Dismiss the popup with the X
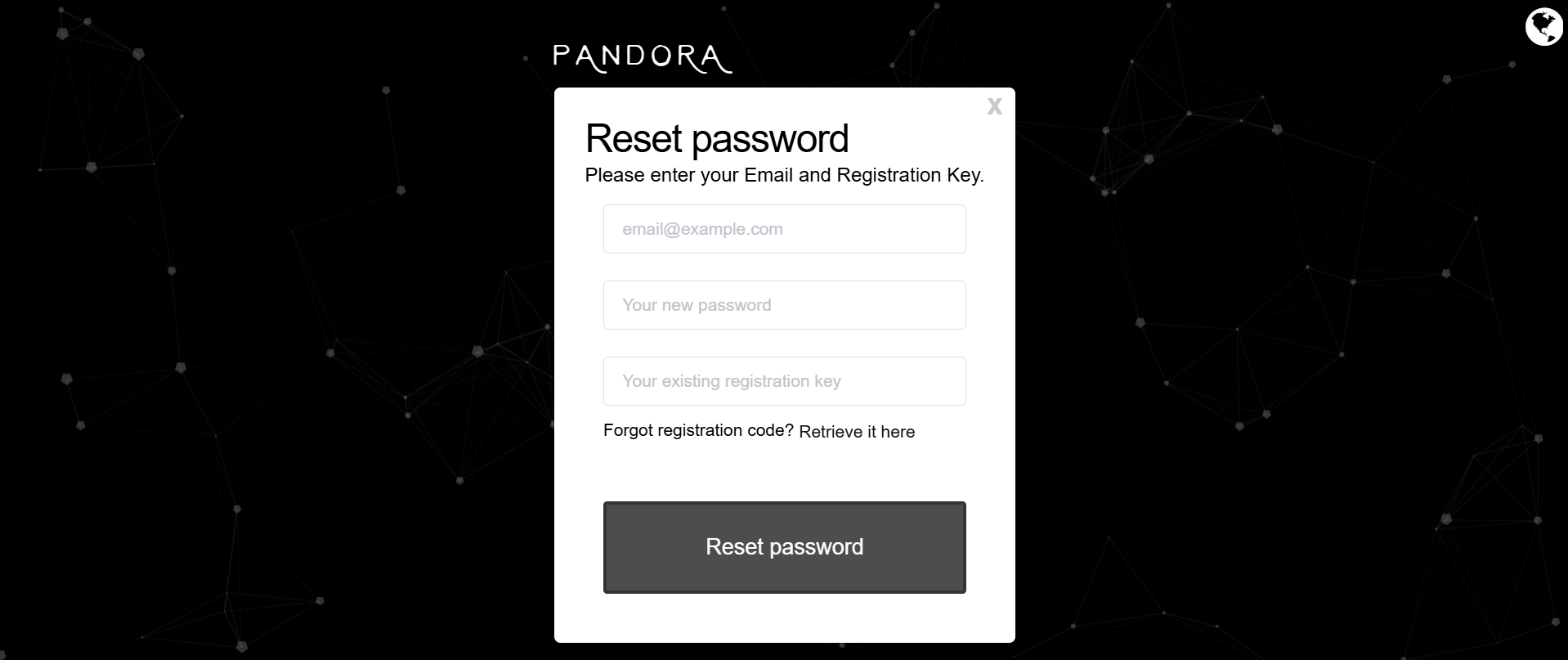 click(x=994, y=106)
